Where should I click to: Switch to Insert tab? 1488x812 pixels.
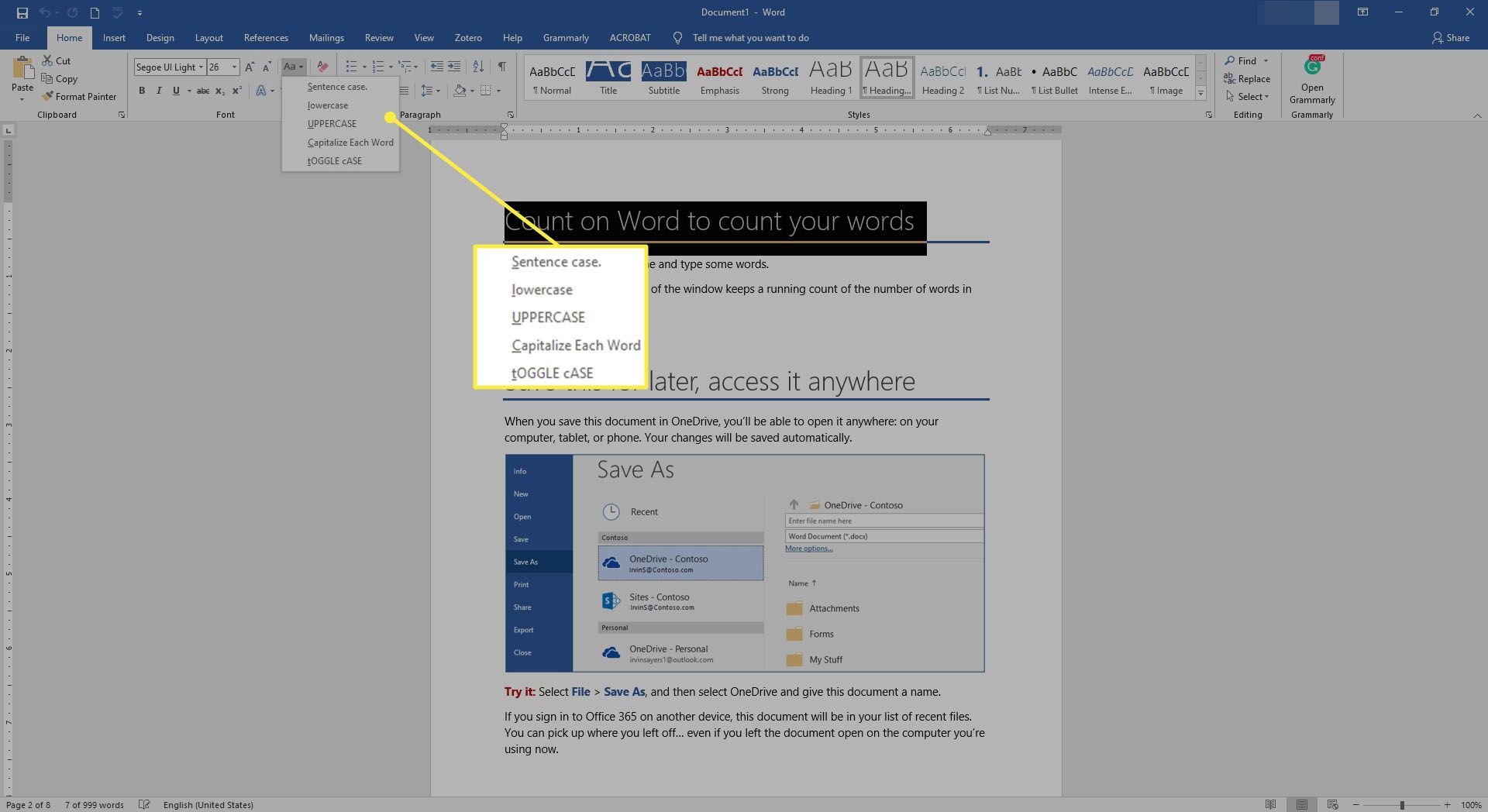(x=114, y=37)
